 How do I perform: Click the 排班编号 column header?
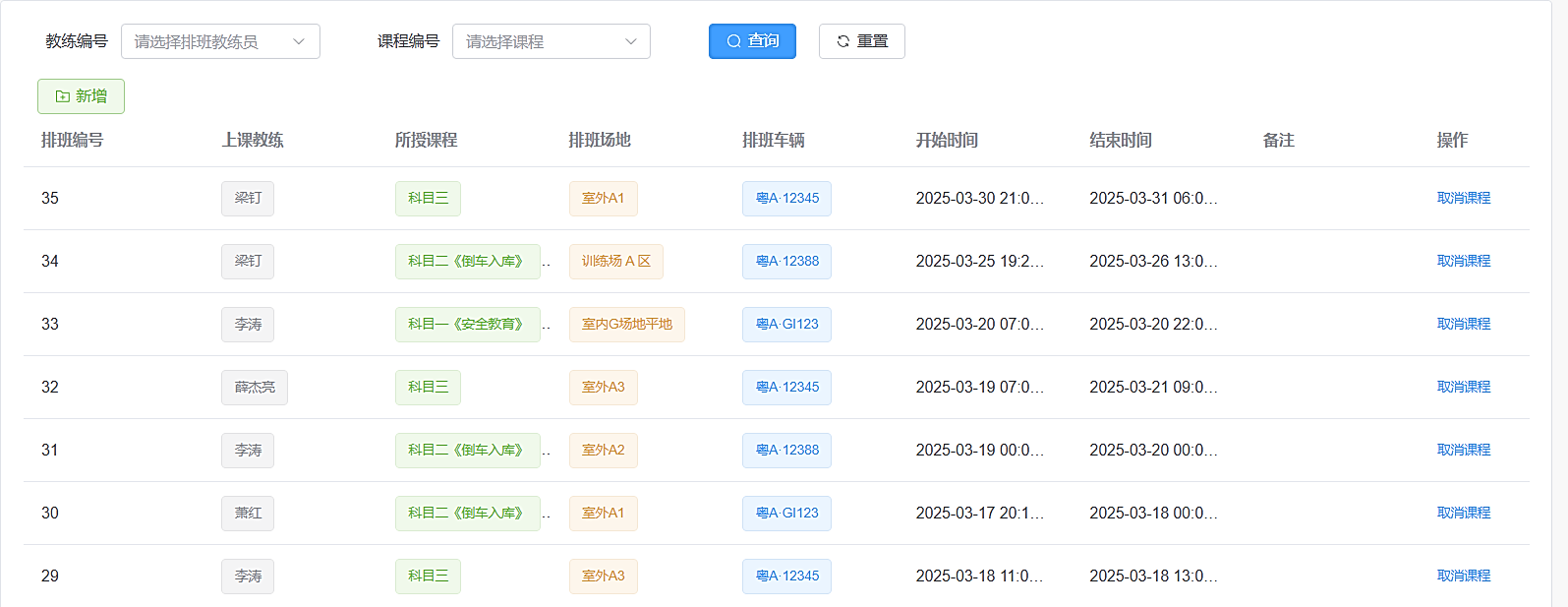coord(72,140)
